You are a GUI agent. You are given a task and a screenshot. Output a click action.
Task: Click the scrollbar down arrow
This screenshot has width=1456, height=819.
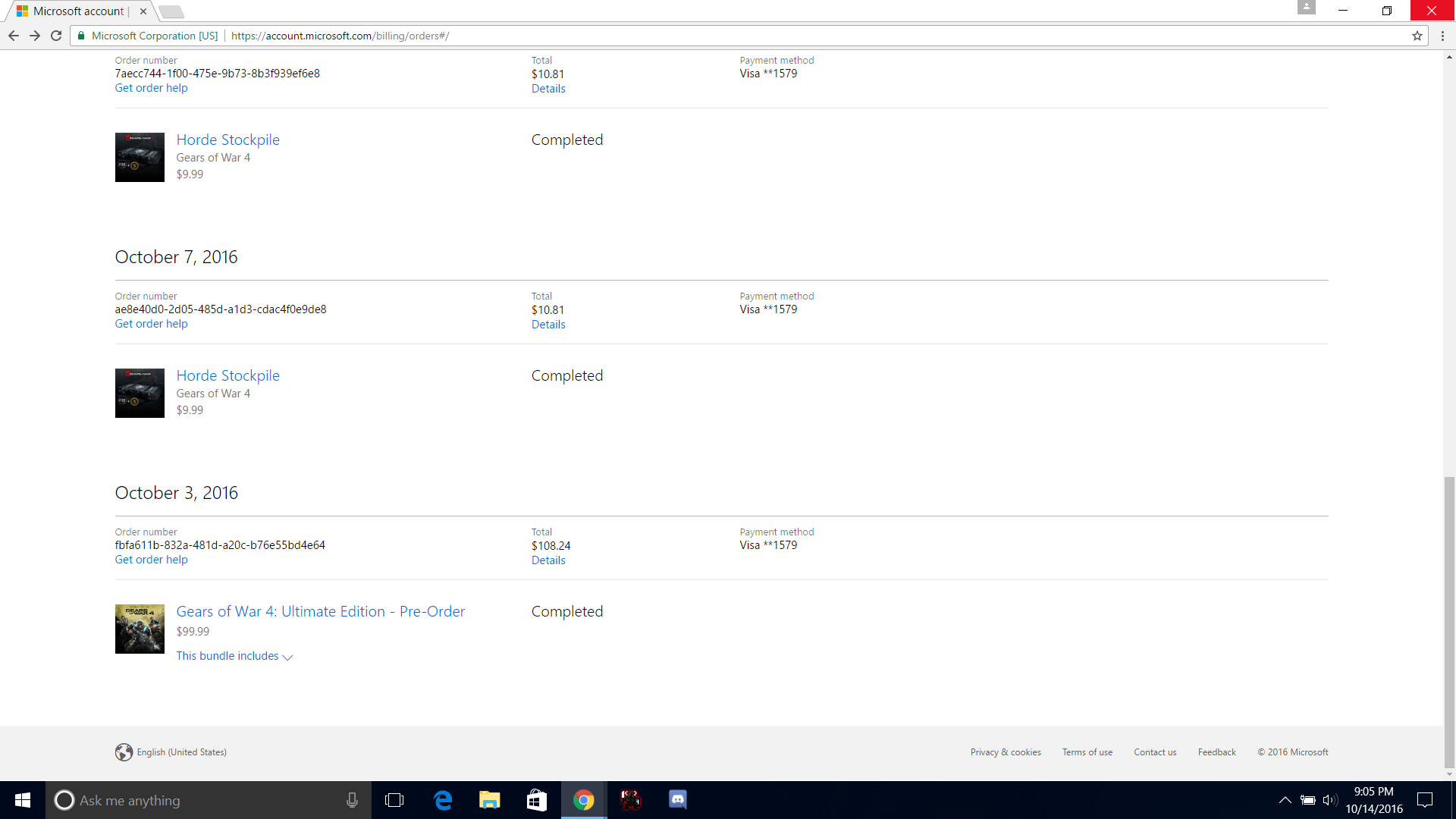(1449, 774)
